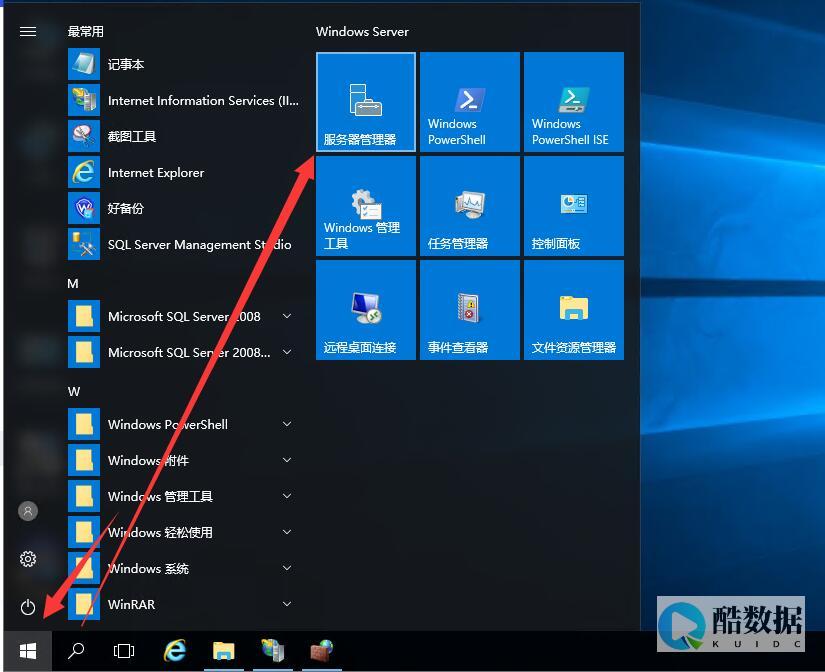Expand the Microsoft SQL Server 2008... folder chevron
The height and width of the screenshot is (672, 825).
coord(287,352)
